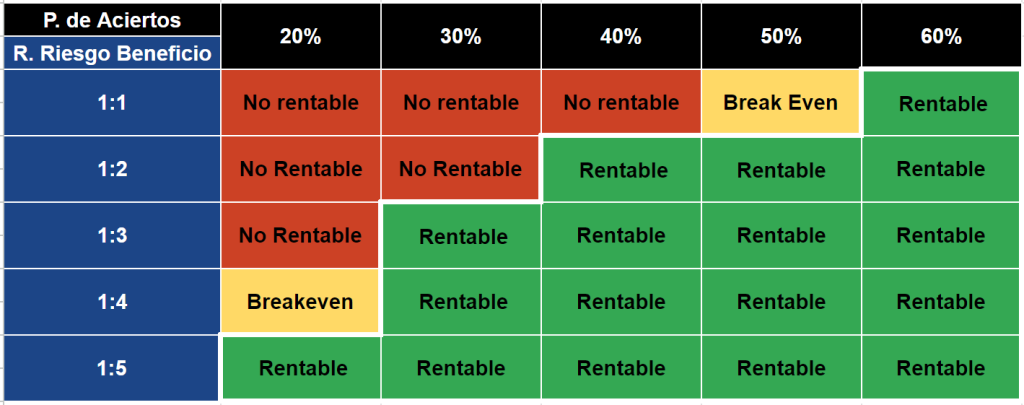Viewport: 1024px width, 405px height.
Task: Select the 1:1 ratio row label
Action: tap(111, 102)
